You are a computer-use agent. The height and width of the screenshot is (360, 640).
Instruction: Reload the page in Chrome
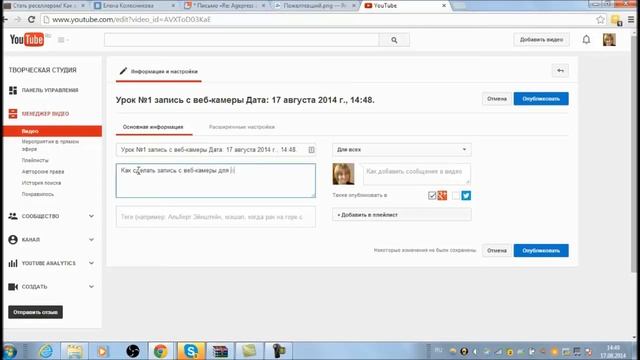[31, 19]
